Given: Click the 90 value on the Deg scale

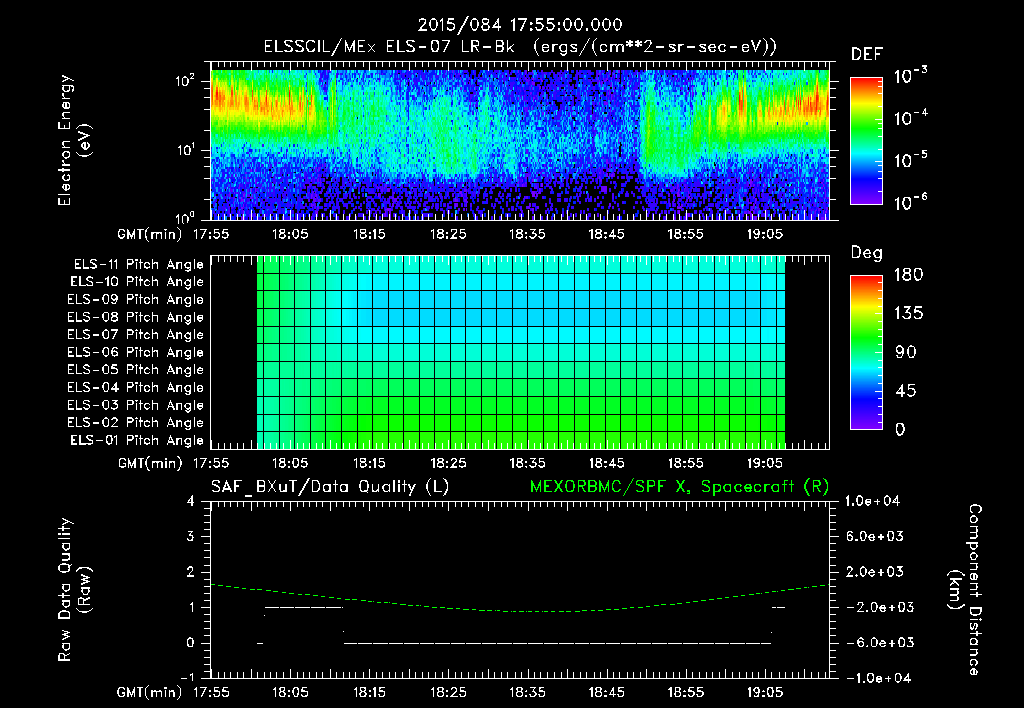Looking at the screenshot, I should (906, 353).
